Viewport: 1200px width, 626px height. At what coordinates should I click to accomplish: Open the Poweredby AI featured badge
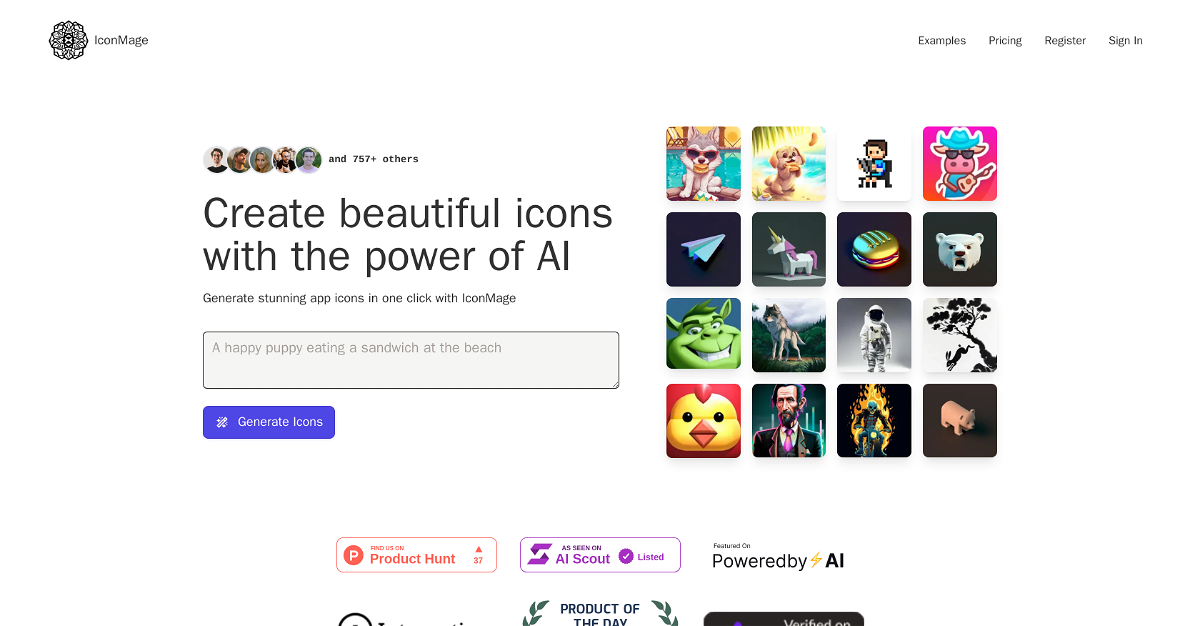(778, 556)
